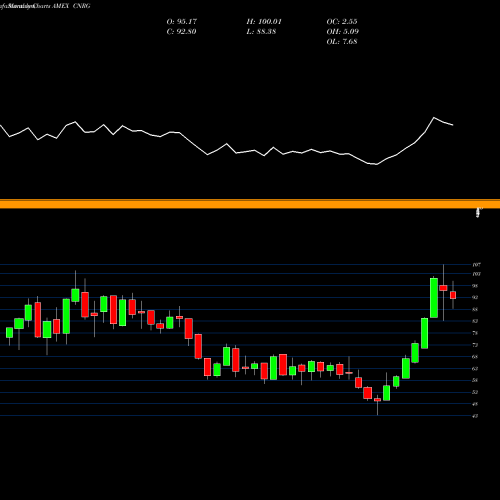Click the "OC: 2.55" readout

click(x=342, y=22)
